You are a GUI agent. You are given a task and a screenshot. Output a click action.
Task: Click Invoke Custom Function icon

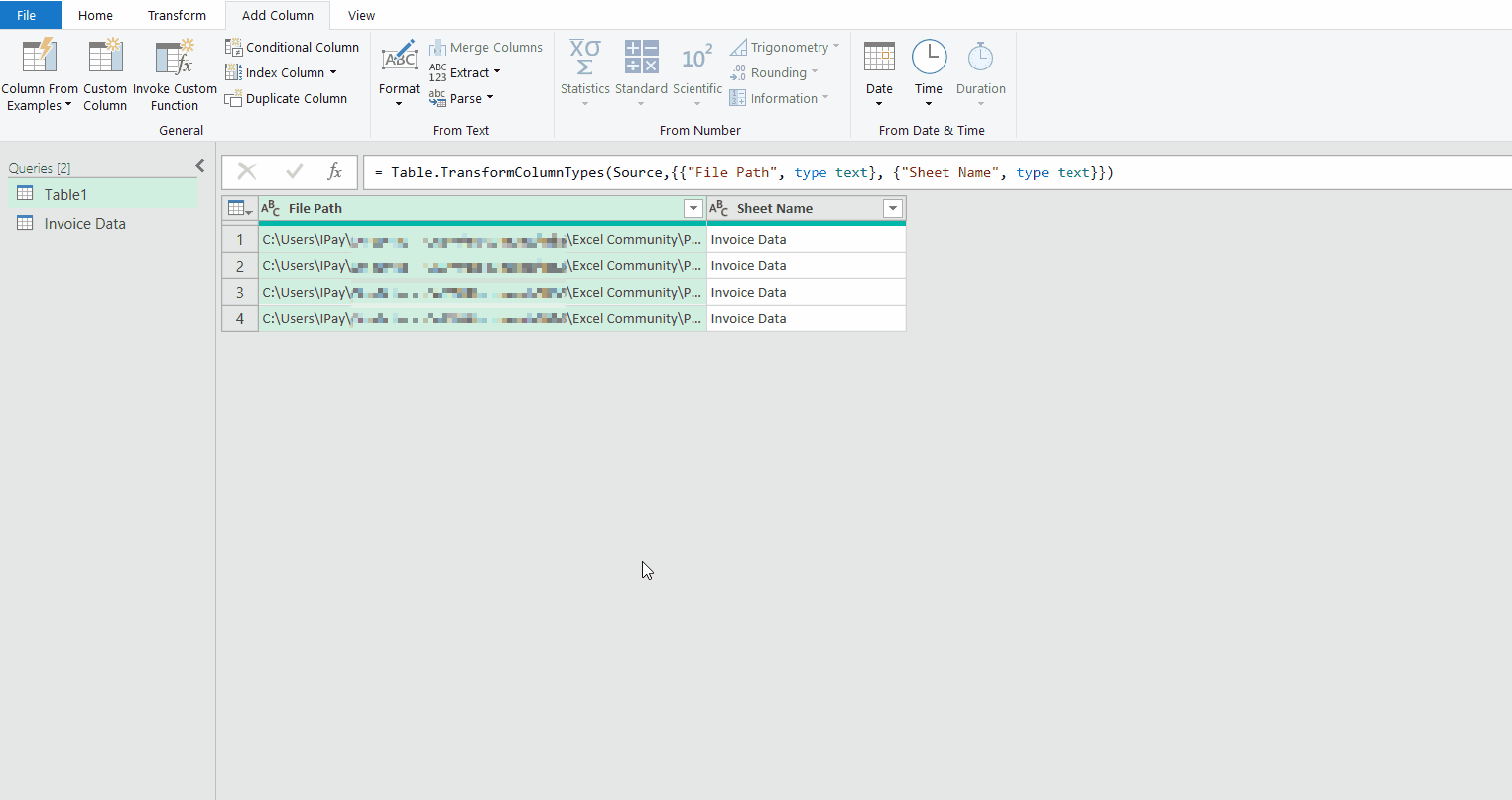(175, 58)
